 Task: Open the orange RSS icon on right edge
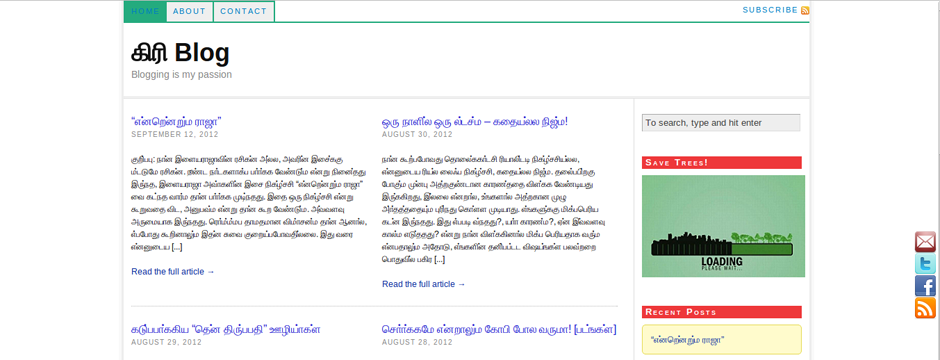(925, 308)
